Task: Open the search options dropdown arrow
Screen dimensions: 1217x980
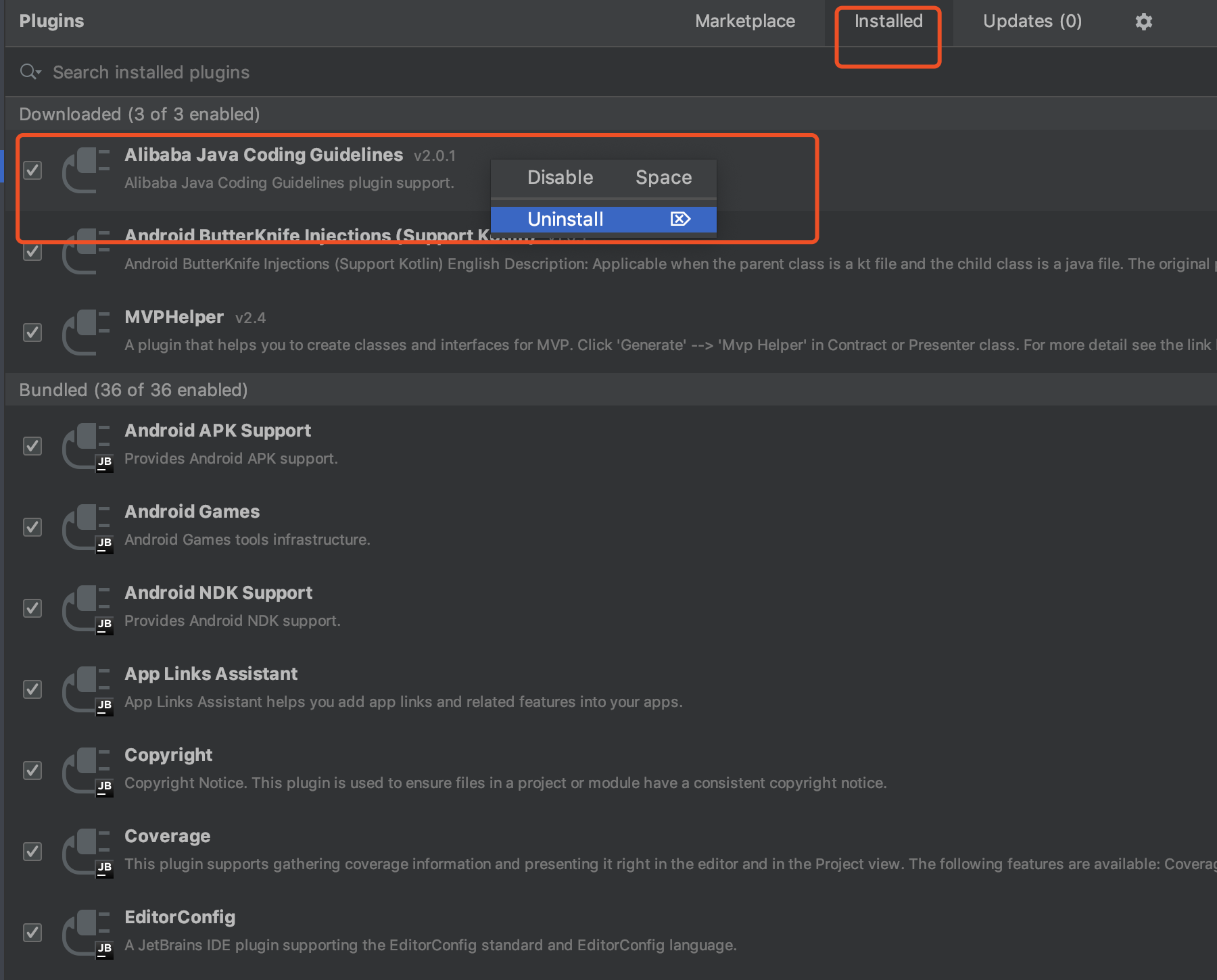Action: pyautogui.click(x=39, y=73)
